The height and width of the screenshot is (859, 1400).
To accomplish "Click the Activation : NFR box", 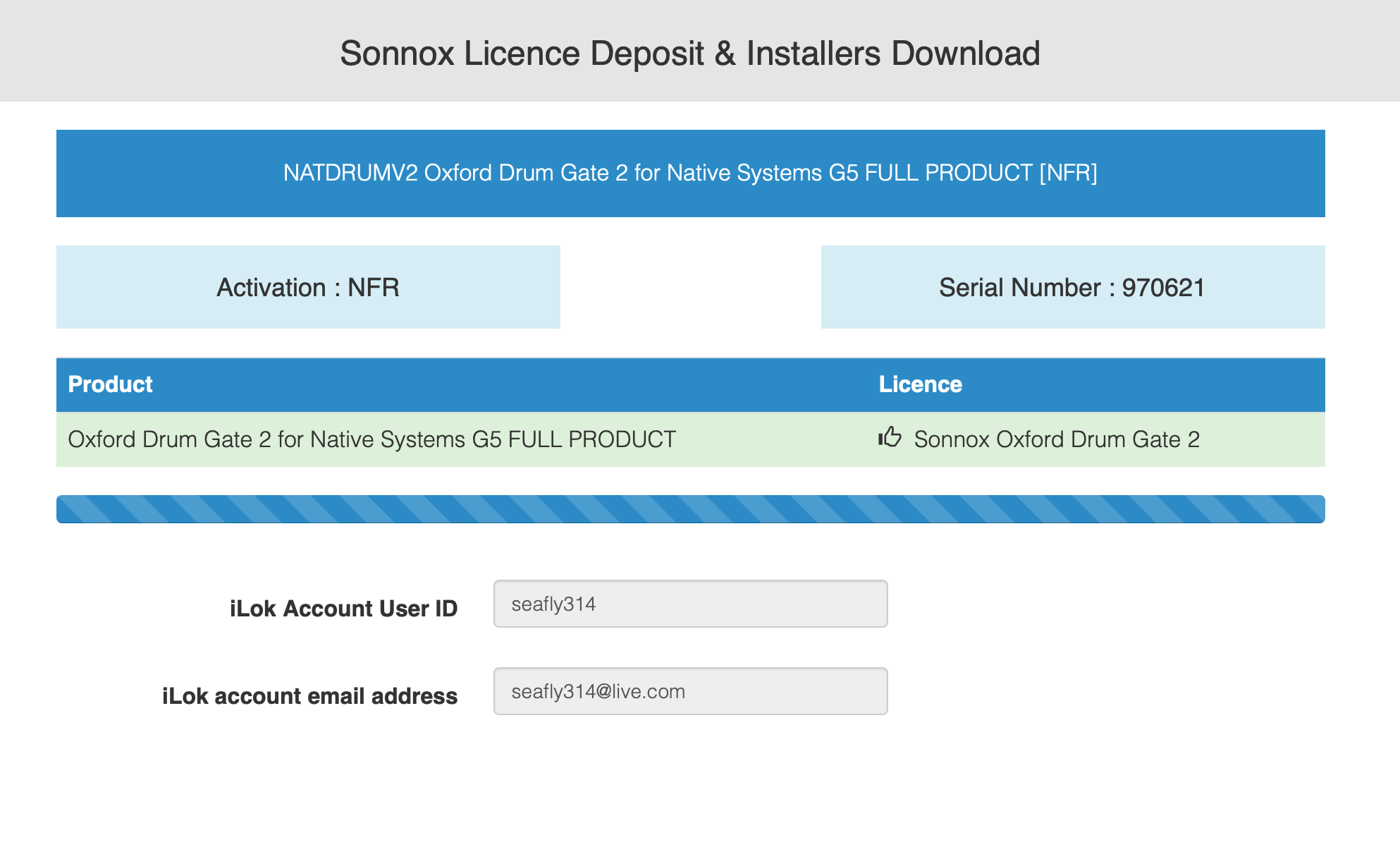I will pyautogui.click(x=308, y=287).
